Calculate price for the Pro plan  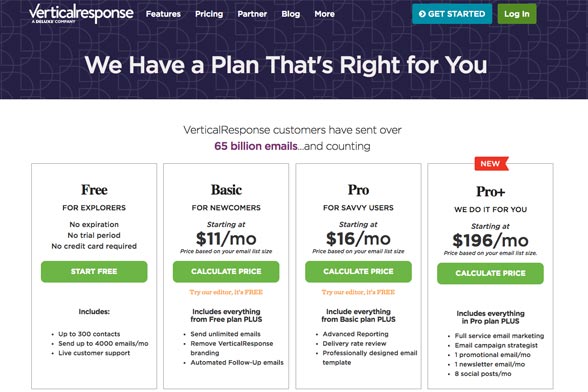(358, 272)
